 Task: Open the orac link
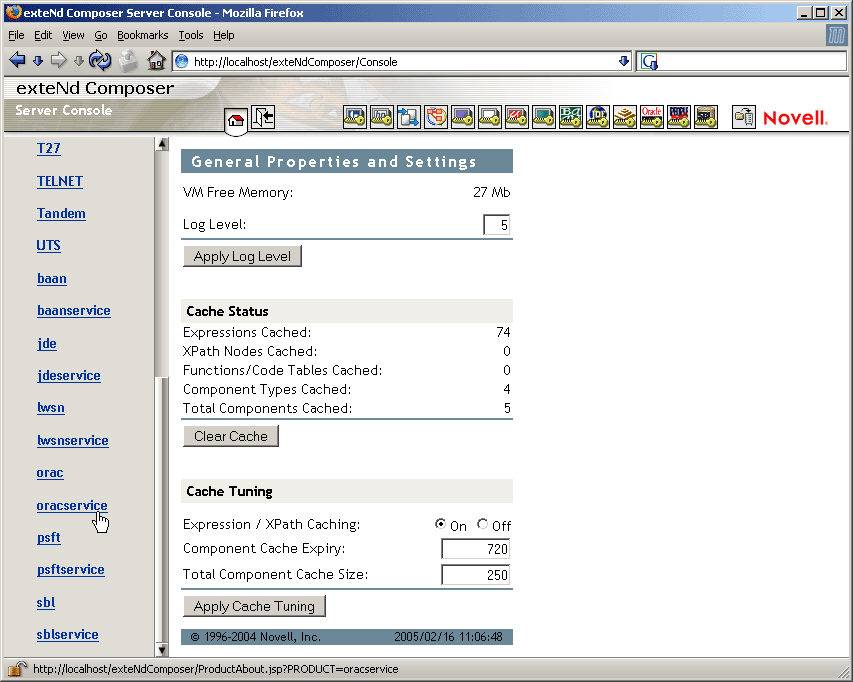(x=50, y=473)
